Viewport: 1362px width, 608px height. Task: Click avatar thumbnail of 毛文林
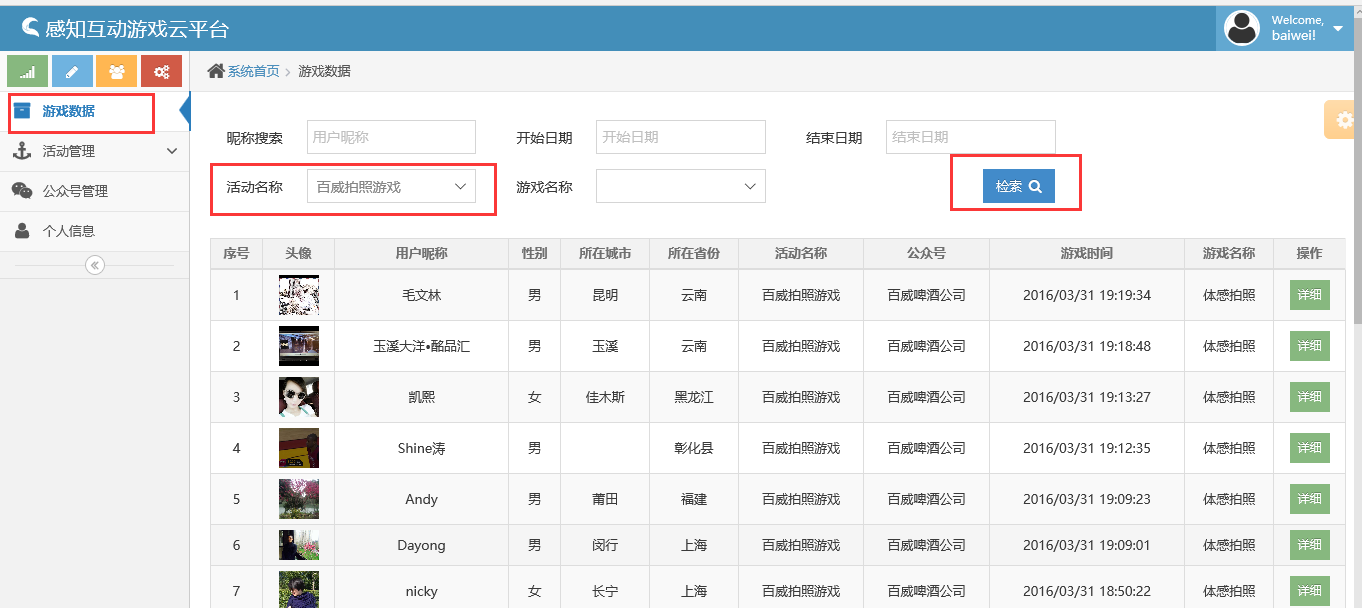[x=299, y=295]
